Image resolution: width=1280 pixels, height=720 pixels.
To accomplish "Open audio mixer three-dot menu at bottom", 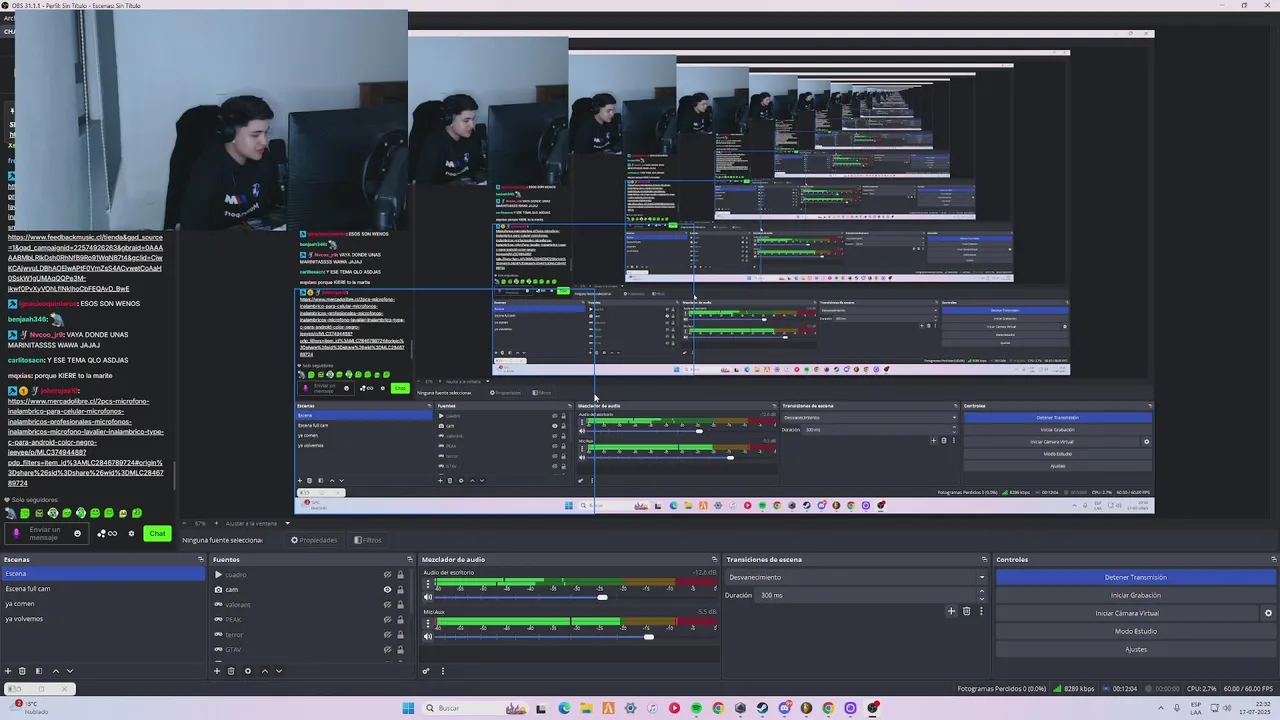I will 443,671.
